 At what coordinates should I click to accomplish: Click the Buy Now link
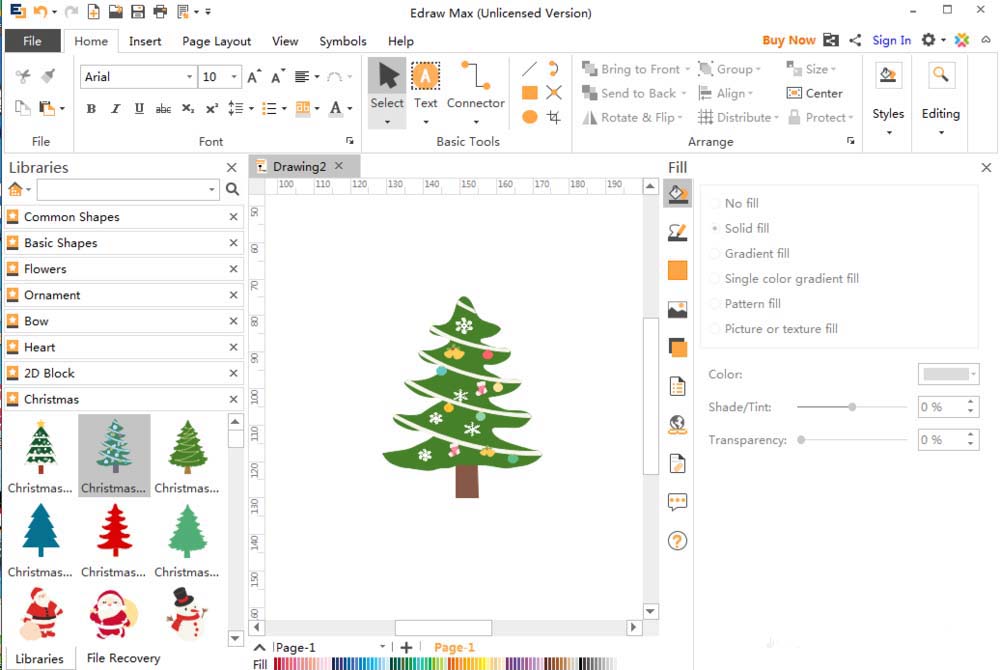point(788,40)
